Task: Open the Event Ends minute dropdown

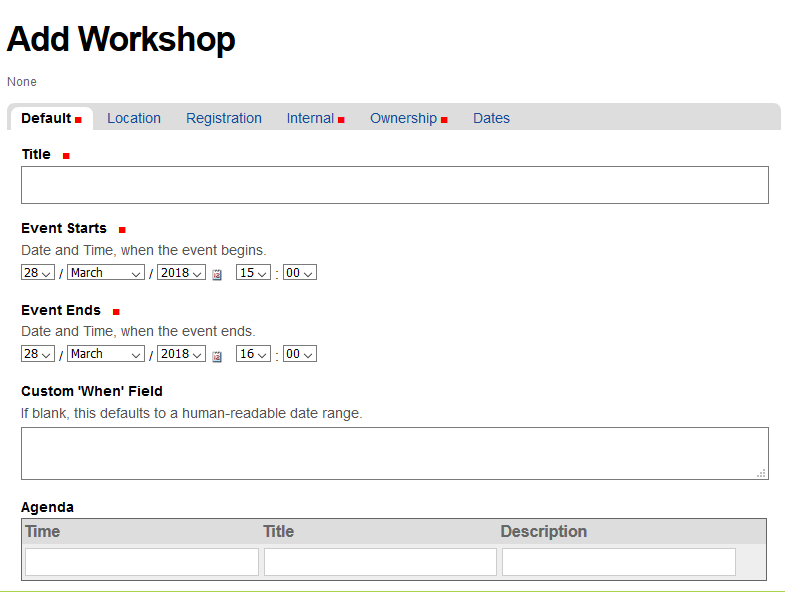Action: click(300, 354)
